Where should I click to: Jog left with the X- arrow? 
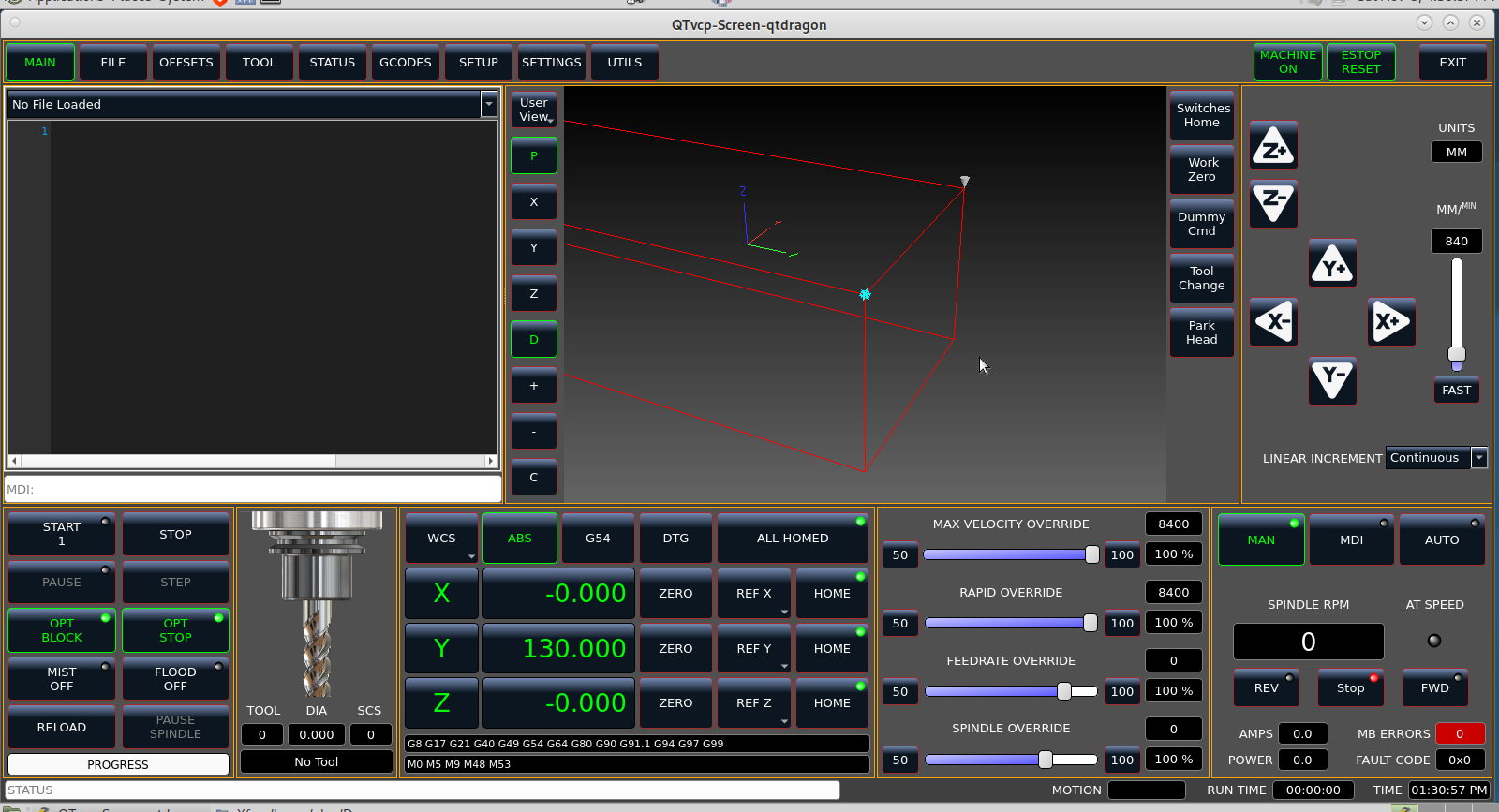(x=1273, y=322)
